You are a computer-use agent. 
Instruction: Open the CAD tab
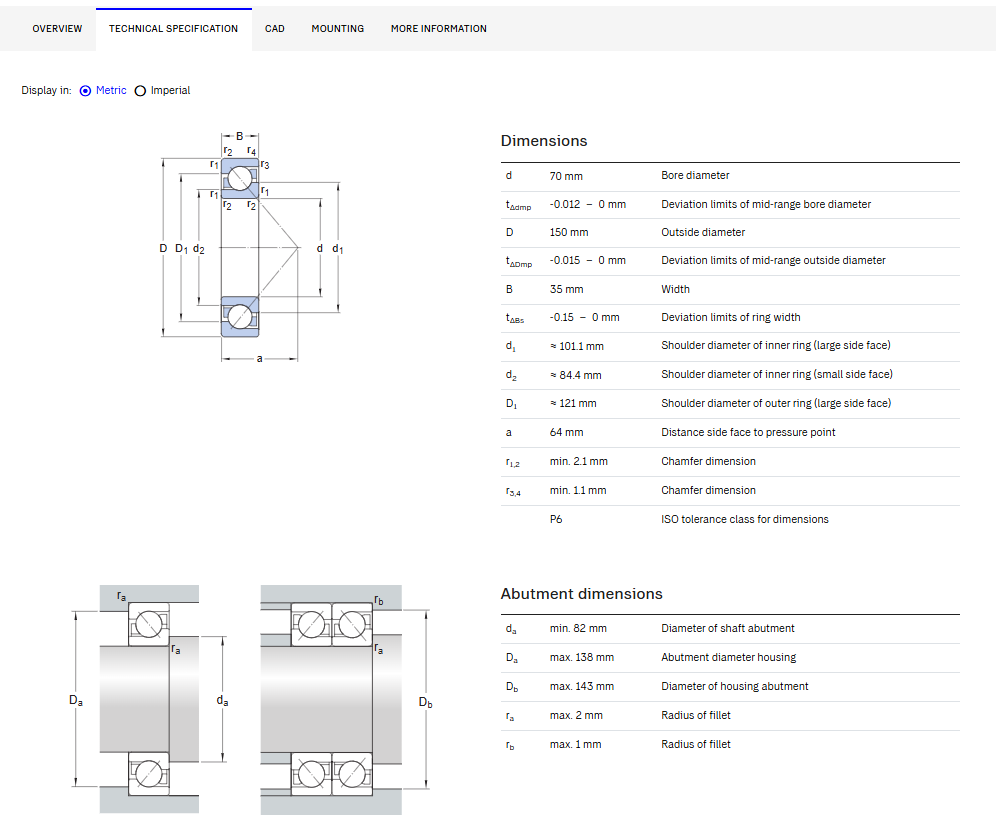274,29
